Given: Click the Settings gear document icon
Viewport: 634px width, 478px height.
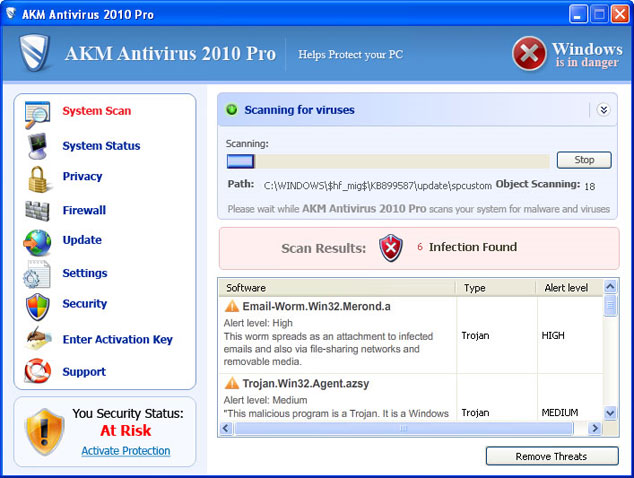Looking at the screenshot, I should point(37,275).
